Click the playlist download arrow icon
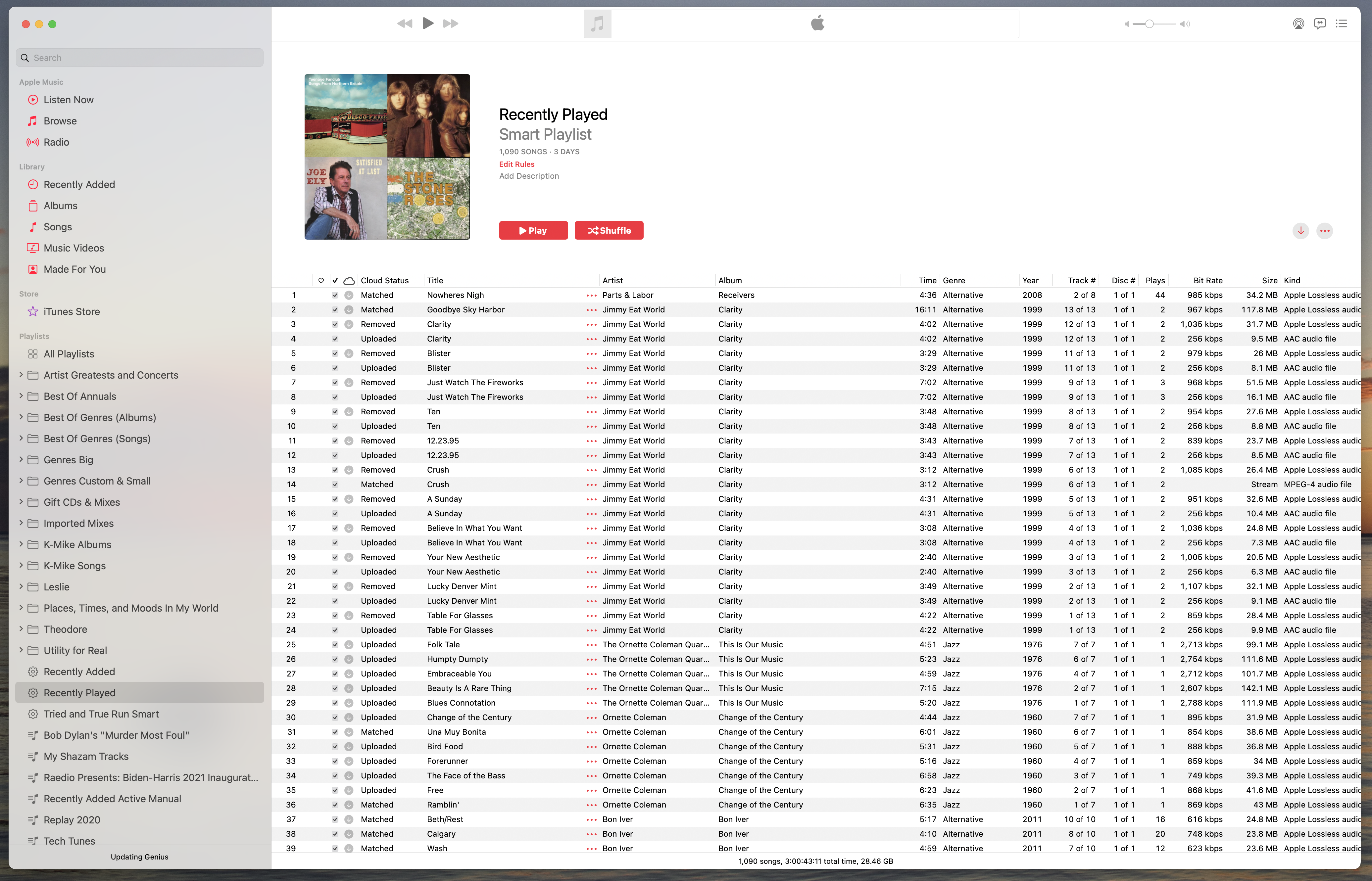This screenshot has width=1372, height=881. pos(1300,231)
